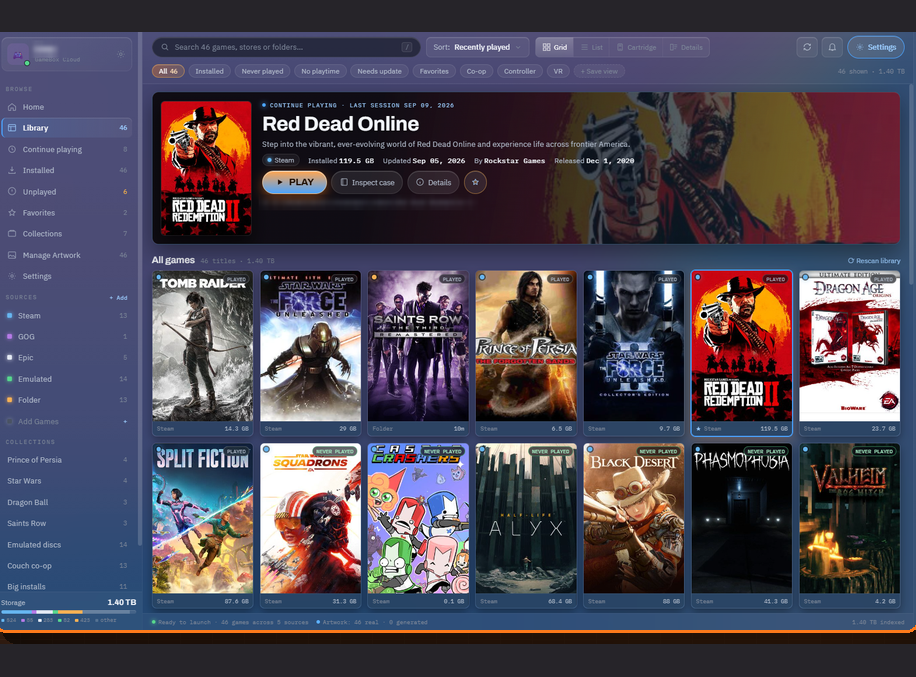Click the Red Dead Redemption II cover in hero
Viewport: 916px width, 677px height.
(206, 168)
